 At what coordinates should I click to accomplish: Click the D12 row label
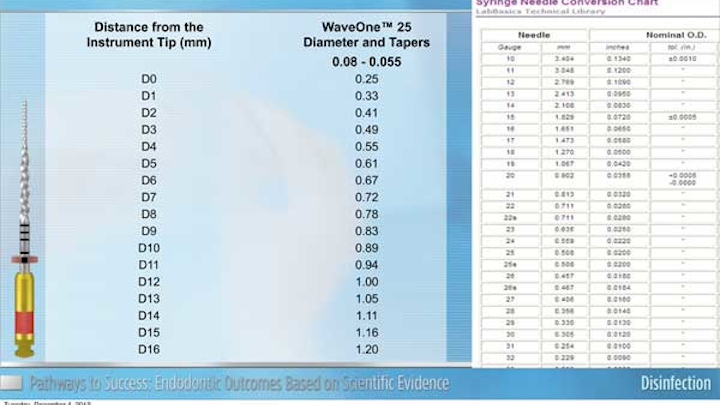149,282
